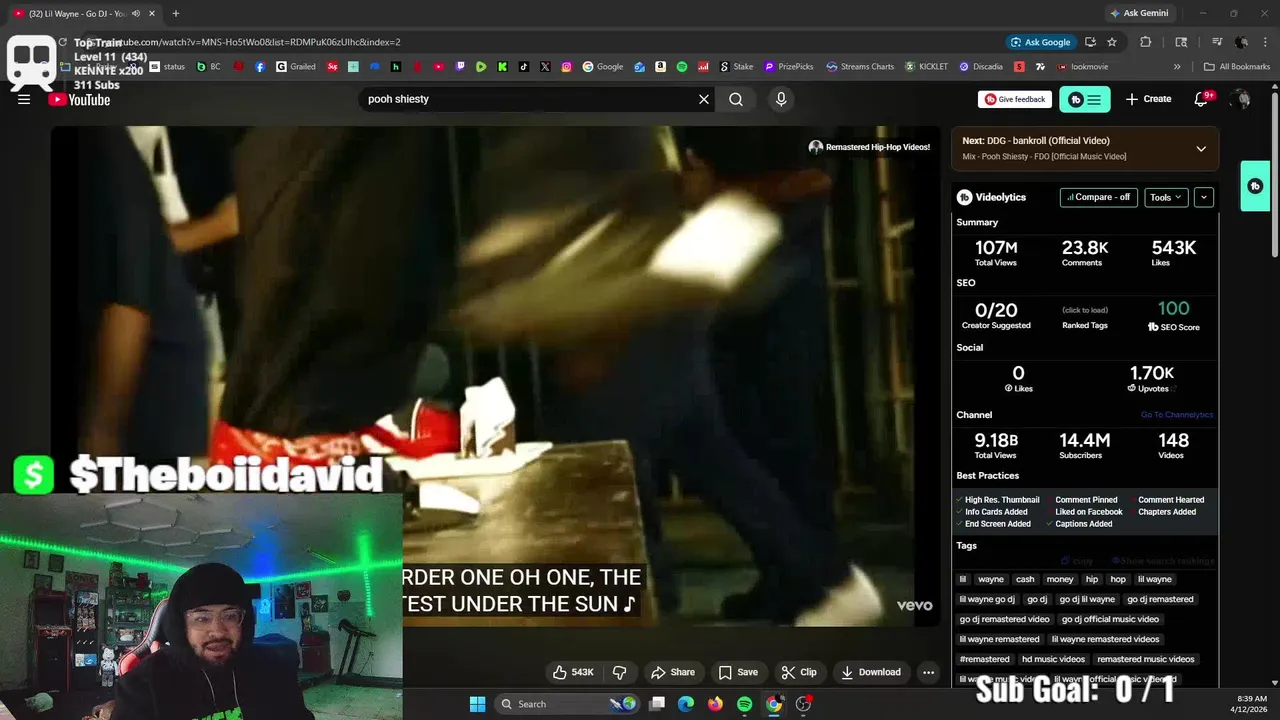This screenshot has width=1280, height=720.
Task: Click the TubeBuddy green side tab
Action: click(x=1255, y=186)
